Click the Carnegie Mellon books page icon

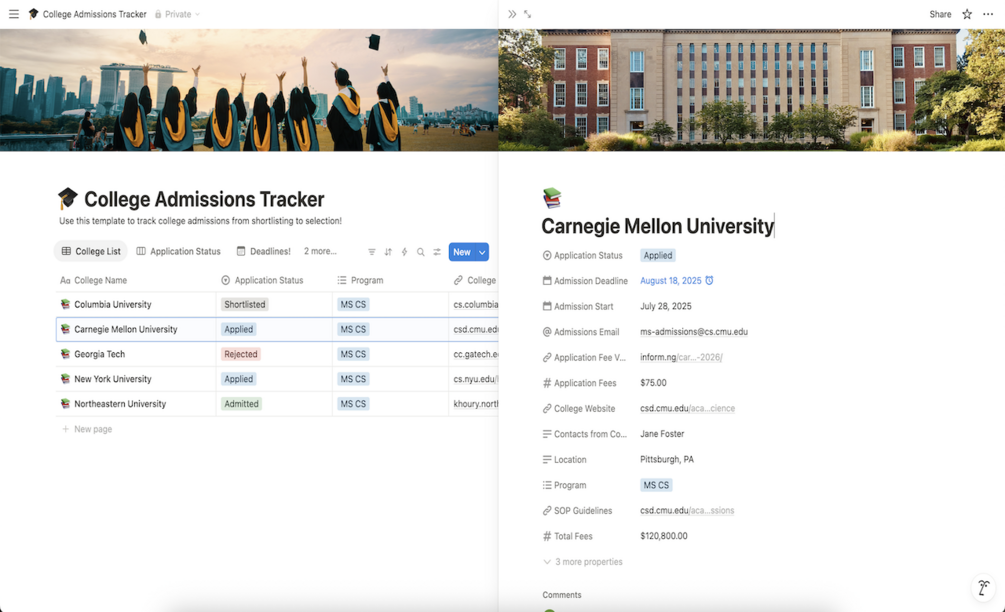pos(552,198)
